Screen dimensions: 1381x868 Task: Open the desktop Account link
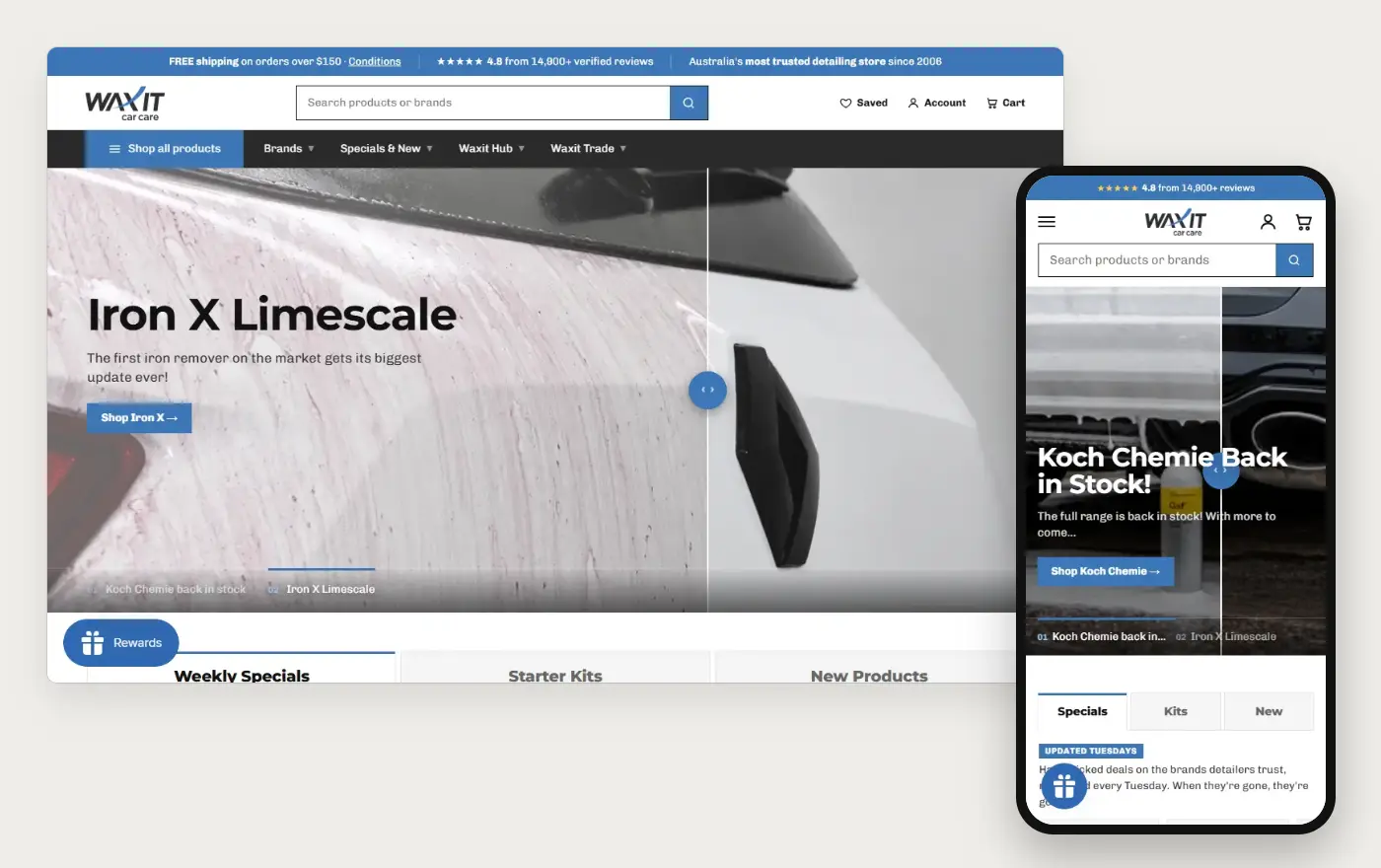point(936,103)
